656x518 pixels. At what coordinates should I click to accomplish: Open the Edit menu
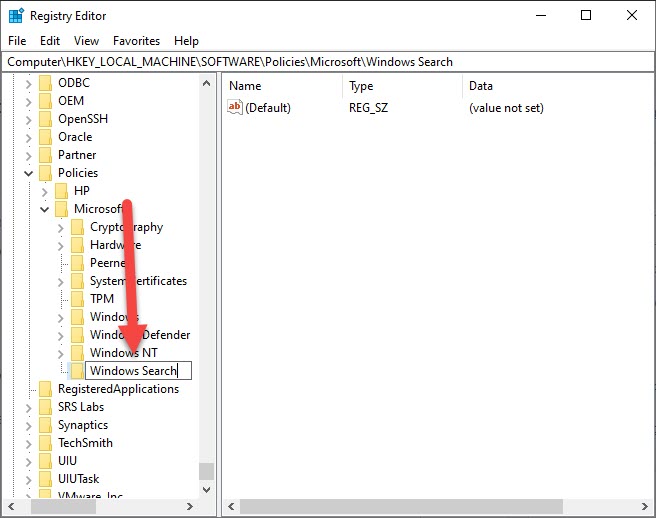point(50,41)
